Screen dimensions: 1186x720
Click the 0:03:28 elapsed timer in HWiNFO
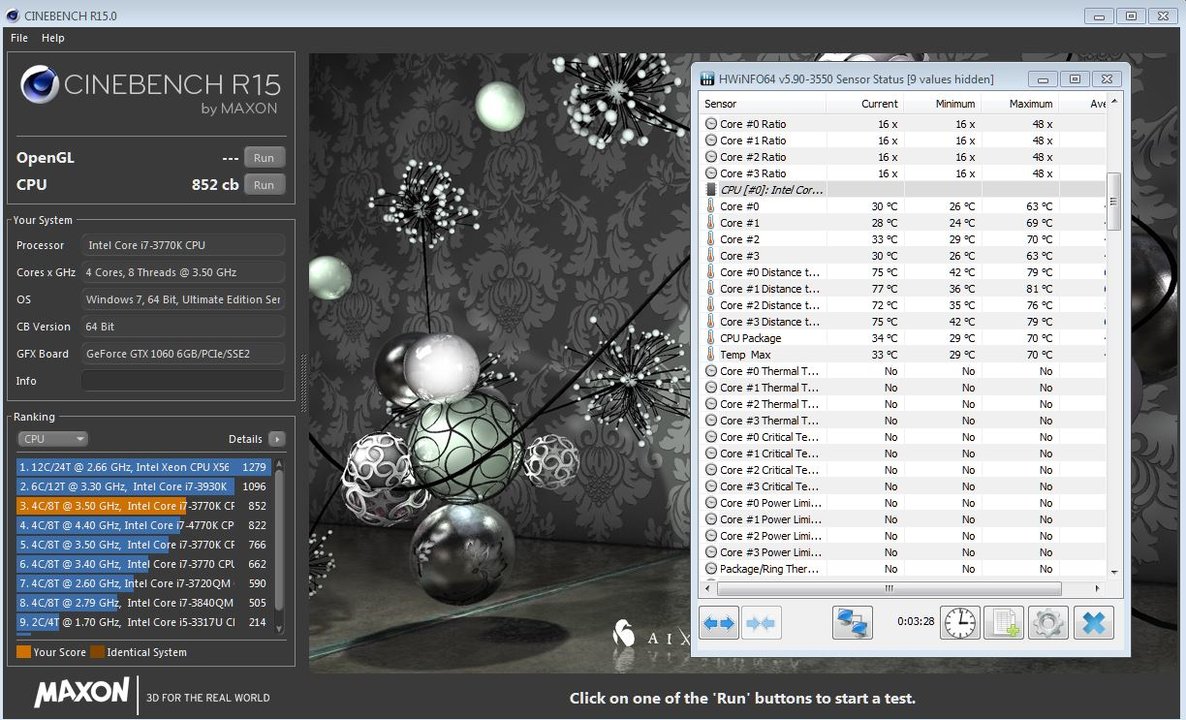coord(915,621)
